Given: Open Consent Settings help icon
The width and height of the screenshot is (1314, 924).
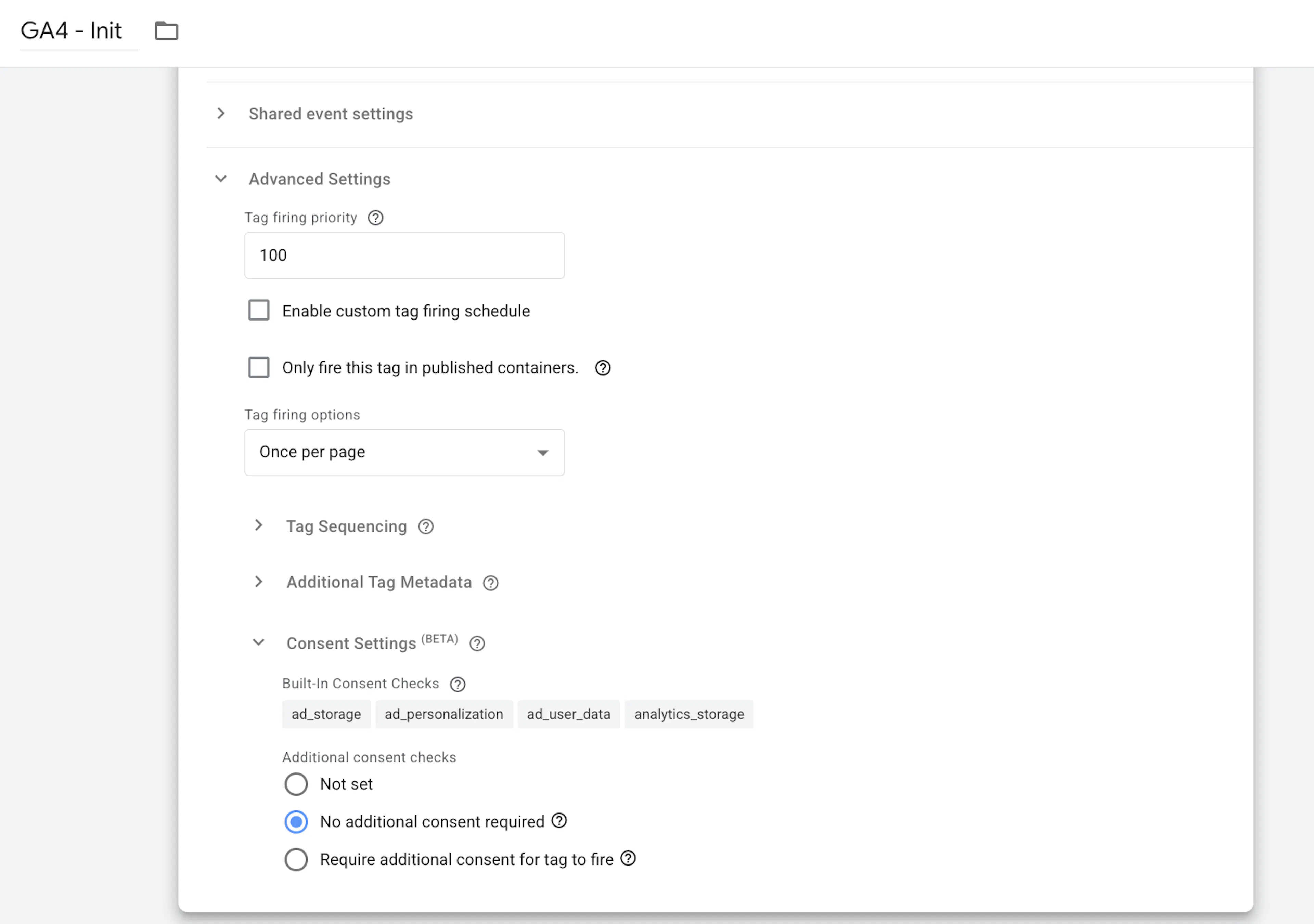Looking at the screenshot, I should [x=477, y=644].
